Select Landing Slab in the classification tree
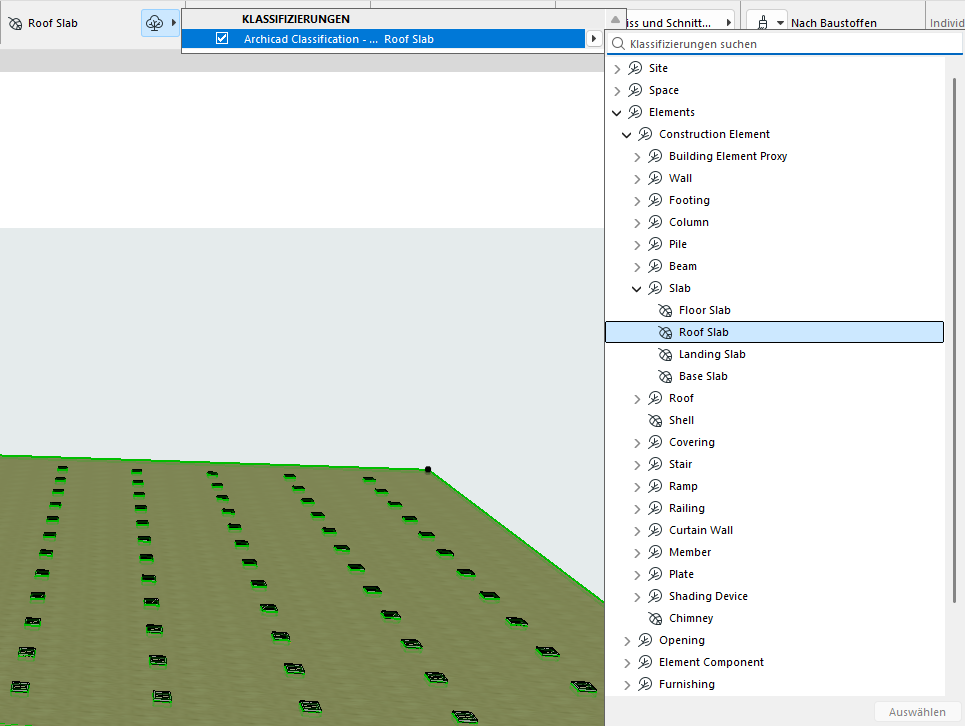This screenshot has height=726, width=965. [711, 354]
